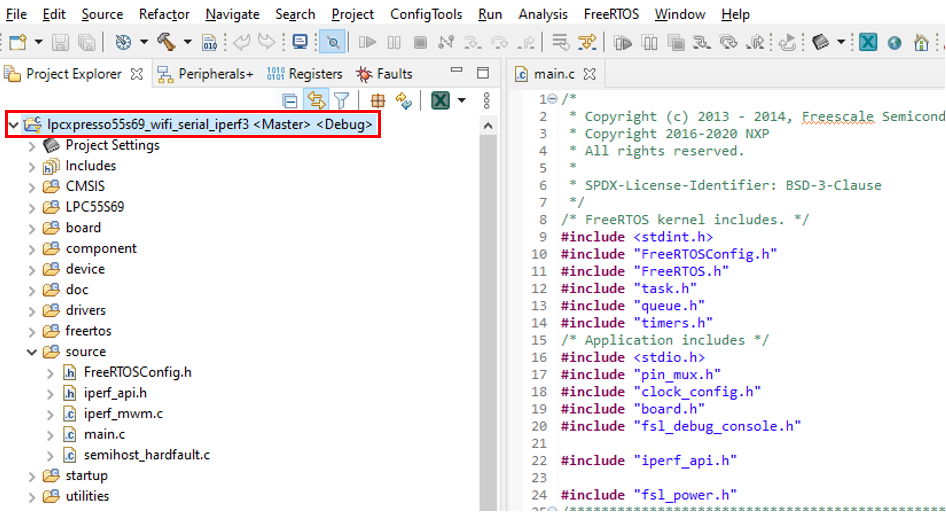
Task: Open dropdown next to build configuration icon
Action: pos(144,42)
